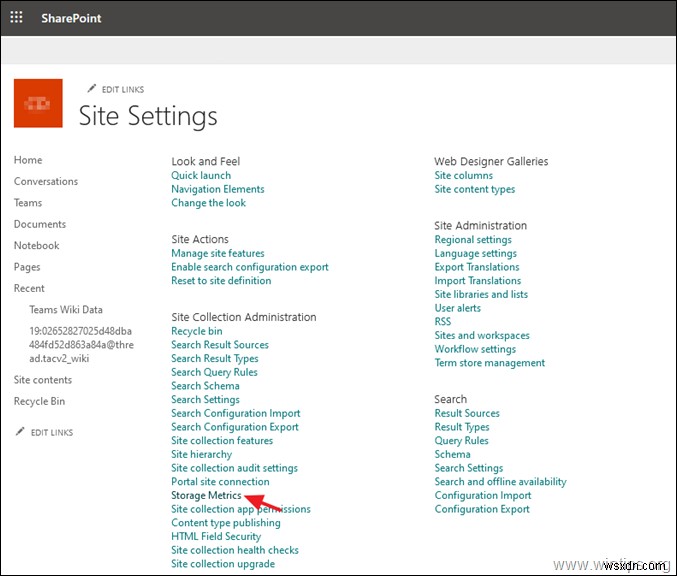Open Search Query Rules link

point(214,372)
